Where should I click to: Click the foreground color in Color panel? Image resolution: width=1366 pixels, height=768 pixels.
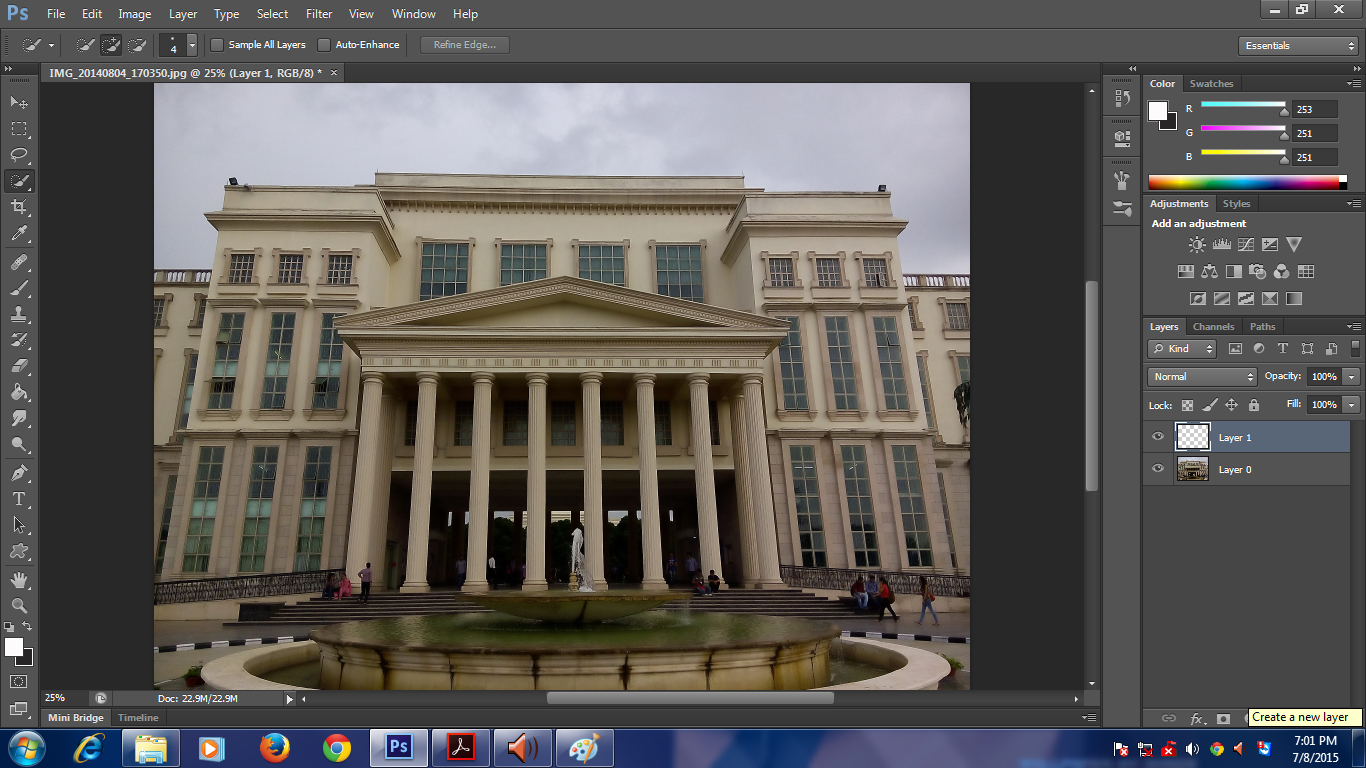point(1157,110)
